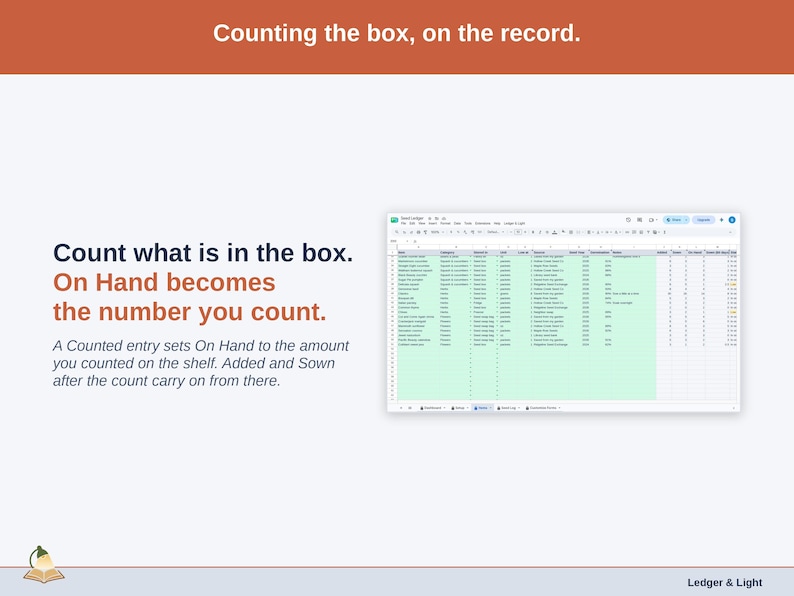Click the all sheets list icon
The width and height of the screenshot is (794, 596).
click(410, 408)
